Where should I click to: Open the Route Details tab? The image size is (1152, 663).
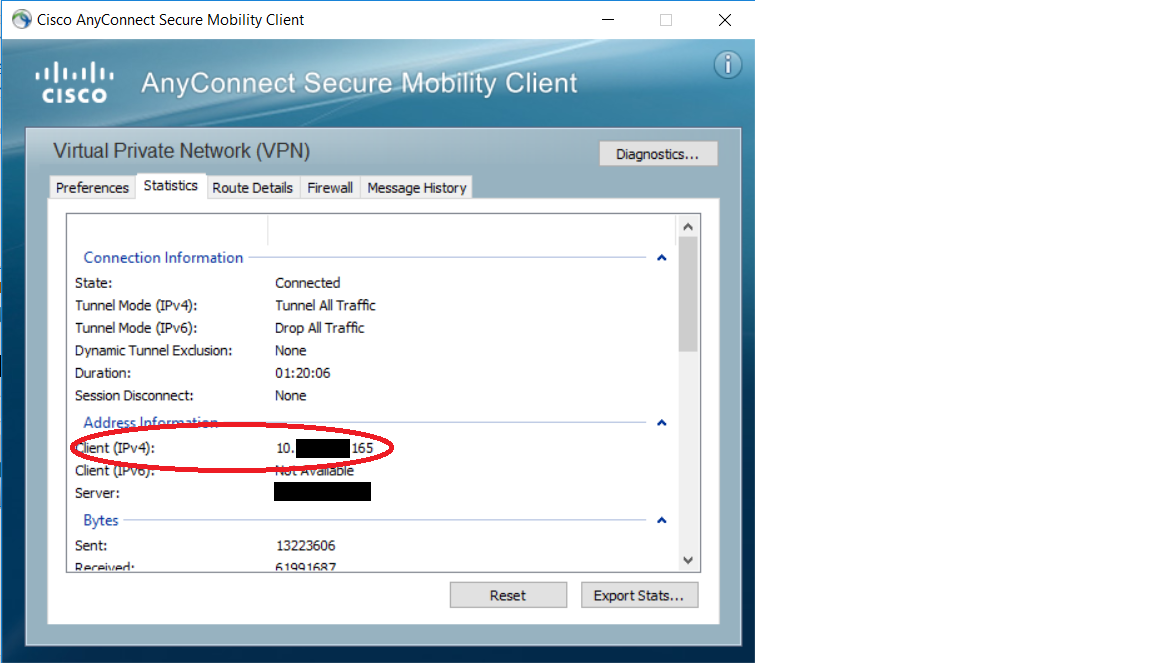[x=252, y=188]
